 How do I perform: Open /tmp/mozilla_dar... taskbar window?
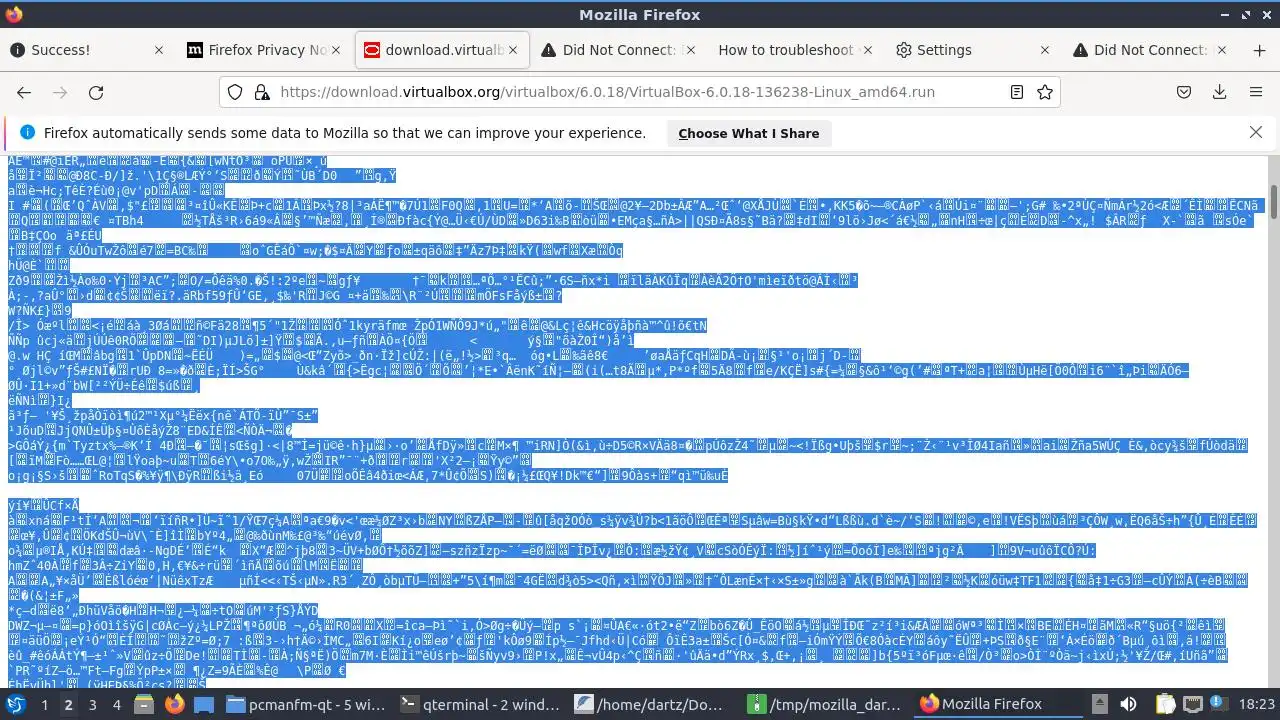click(x=828, y=704)
